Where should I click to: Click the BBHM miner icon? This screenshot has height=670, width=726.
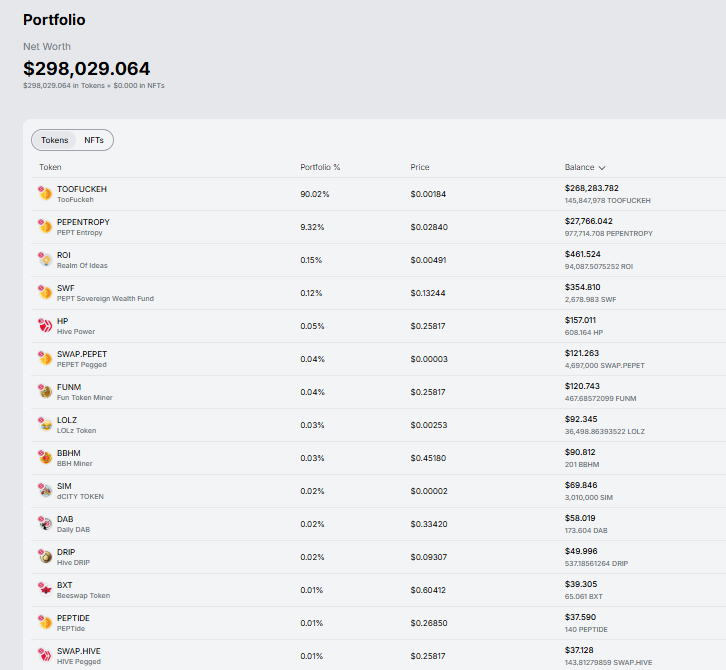pyautogui.click(x=45, y=457)
